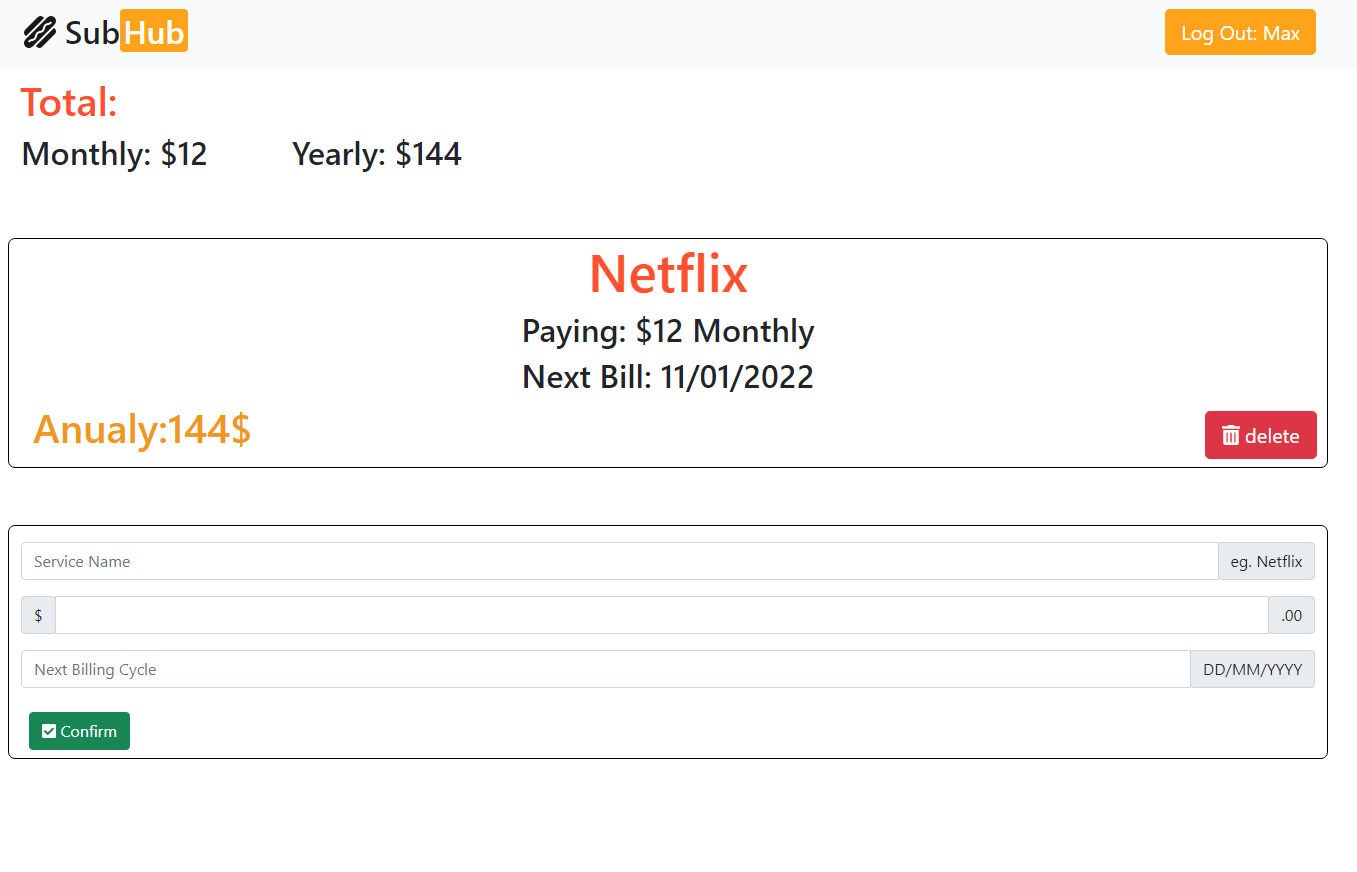The width and height of the screenshot is (1357, 872).
Task: Click 'Next Bill: 11/01/2022' text
Action: click(668, 377)
